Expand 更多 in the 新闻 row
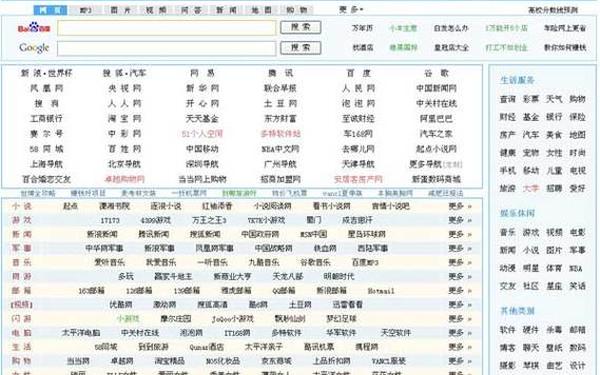This screenshot has height=375, width=600. coord(460,234)
